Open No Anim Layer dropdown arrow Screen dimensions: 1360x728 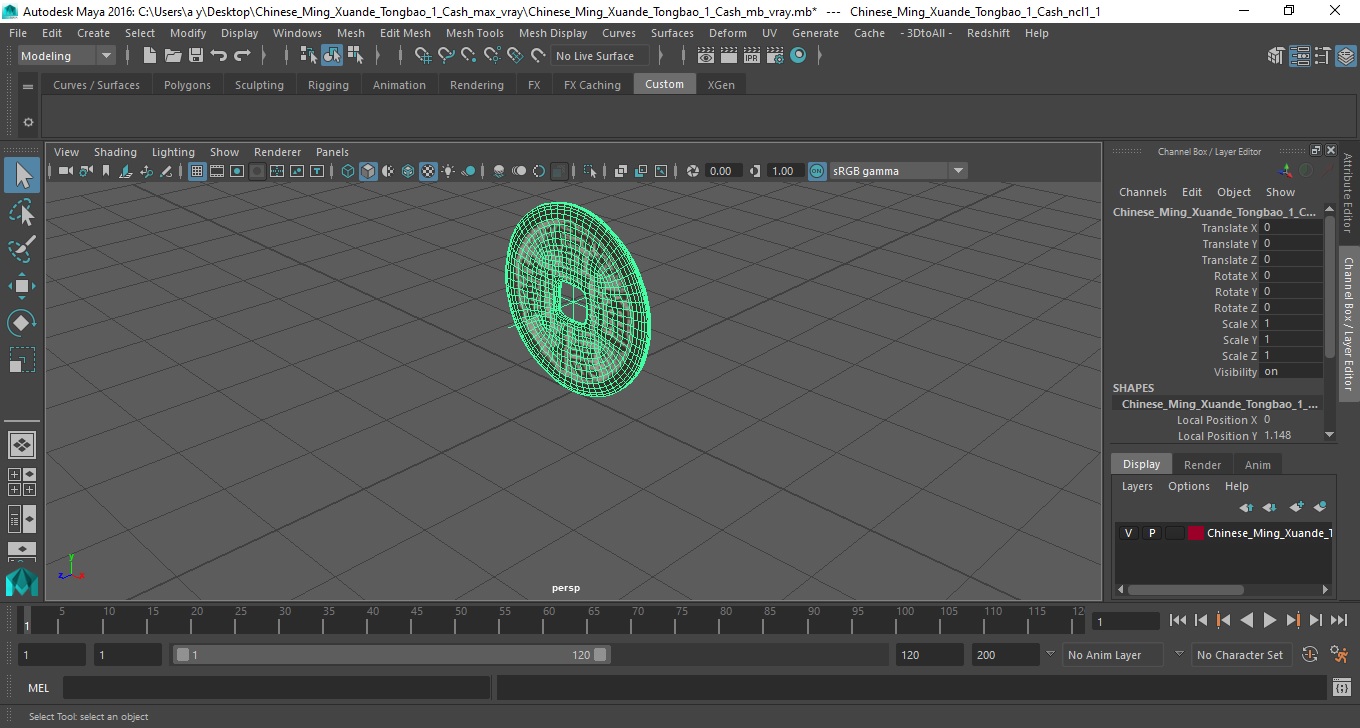point(1050,654)
